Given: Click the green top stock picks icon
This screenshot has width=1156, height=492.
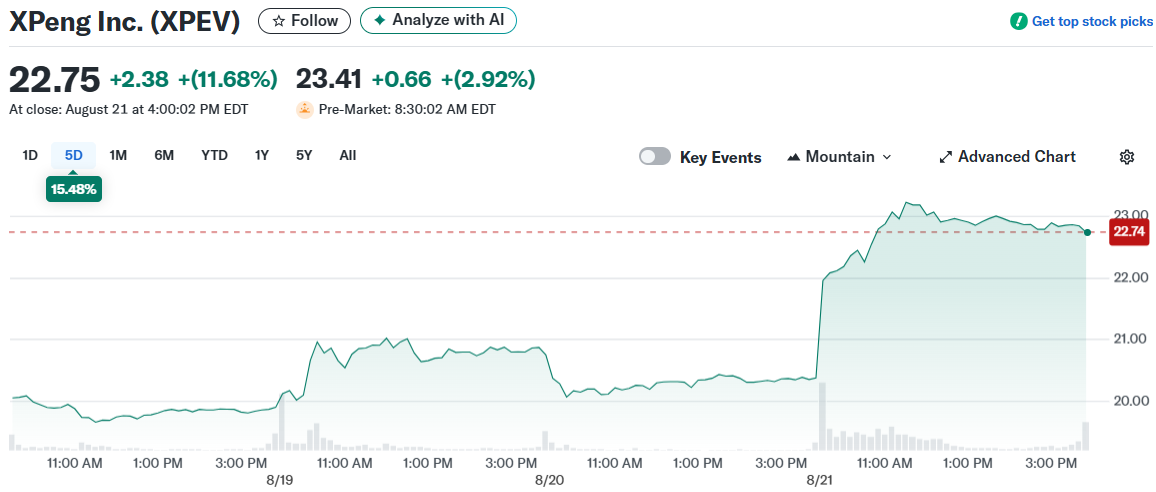Looking at the screenshot, I should pyautogui.click(x=1018, y=21).
